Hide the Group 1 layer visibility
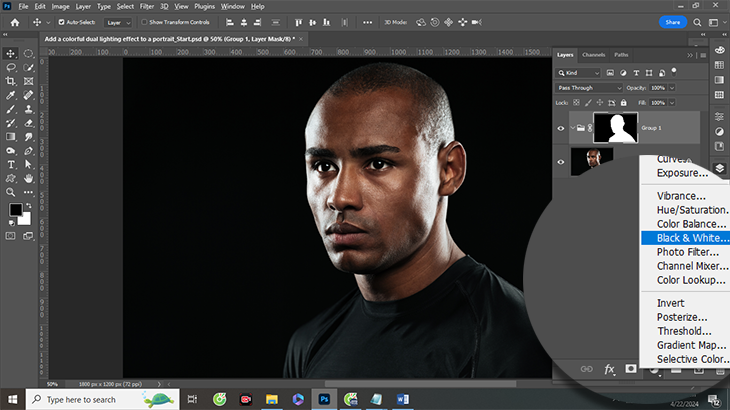This screenshot has height=410, width=730. (x=560, y=128)
